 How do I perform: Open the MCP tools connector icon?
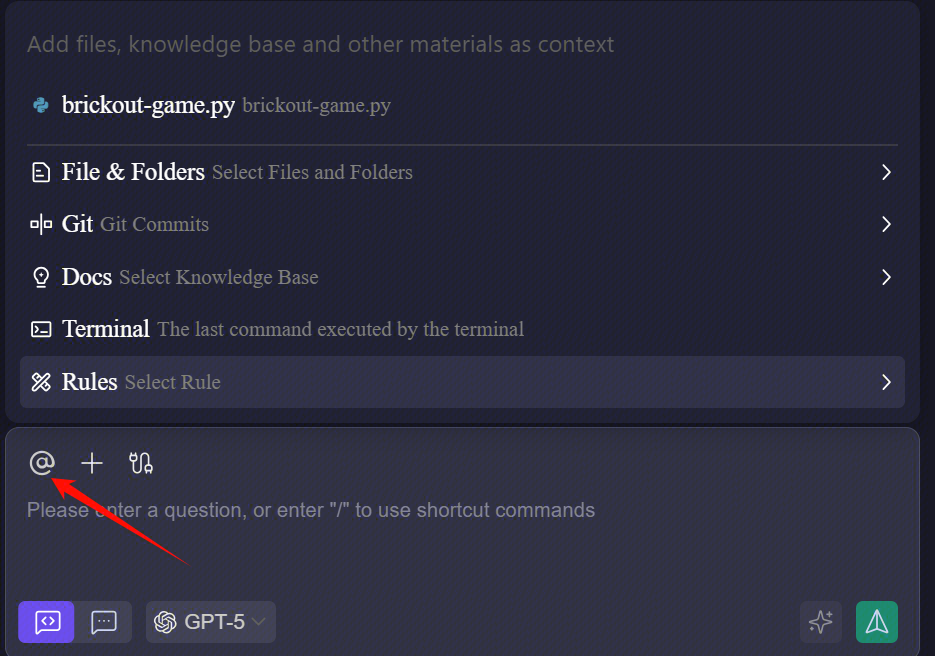pos(141,463)
